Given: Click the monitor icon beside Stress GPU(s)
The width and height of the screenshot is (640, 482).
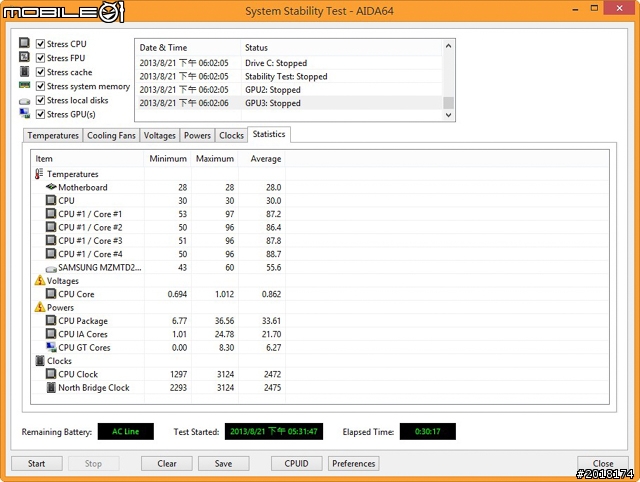Looking at the screenshot, I should (x=24, y=113).
